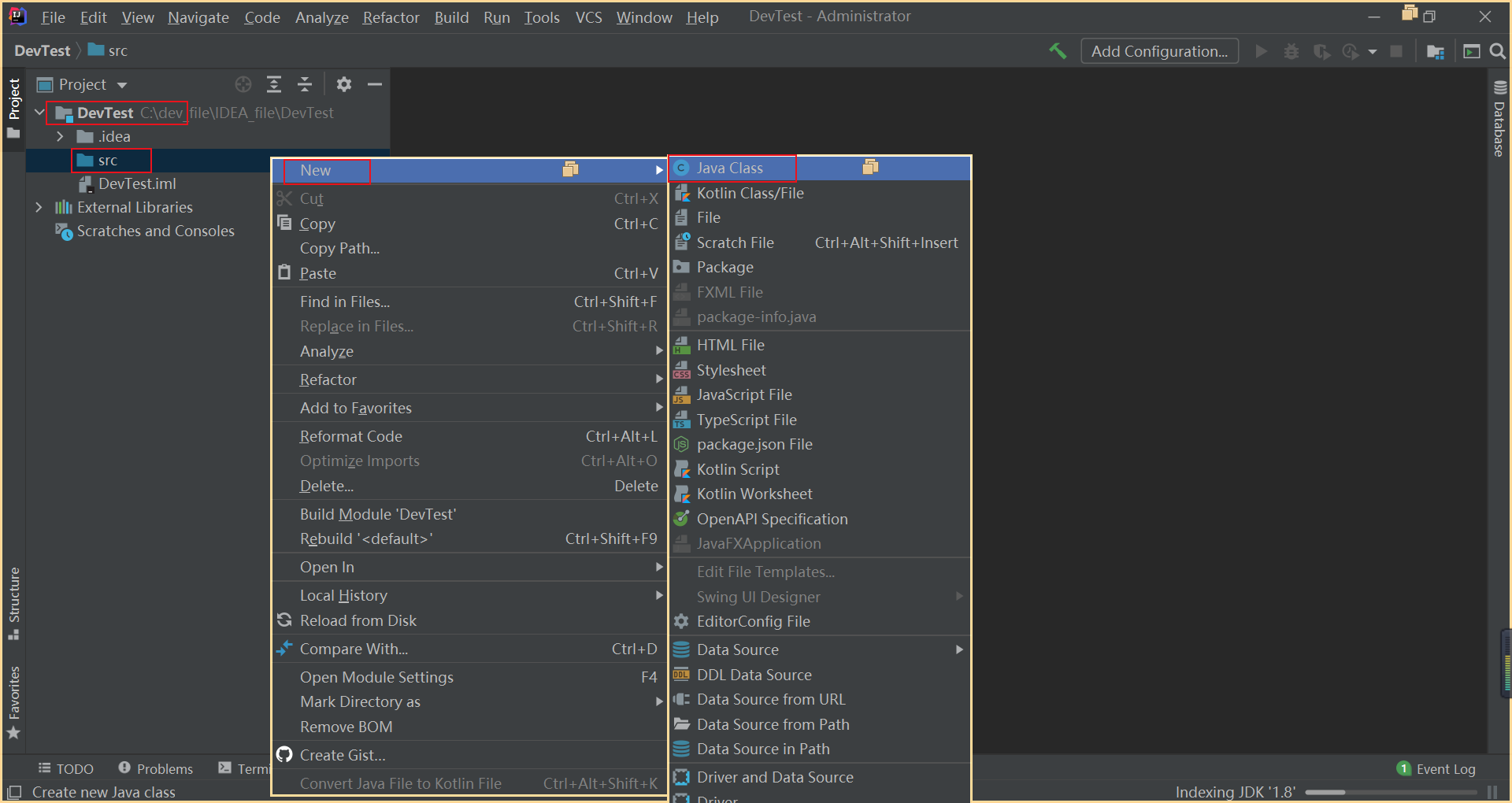Choose Data Source from Path
Screen dimensions: 1512x803
pyautogui.click(x=820, y=724)
